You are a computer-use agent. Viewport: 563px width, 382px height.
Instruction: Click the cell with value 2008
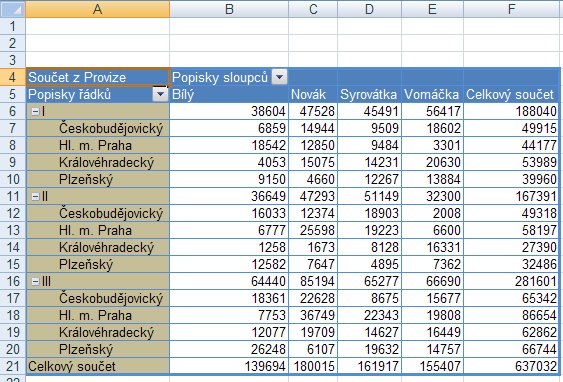(x=432, y=213)
